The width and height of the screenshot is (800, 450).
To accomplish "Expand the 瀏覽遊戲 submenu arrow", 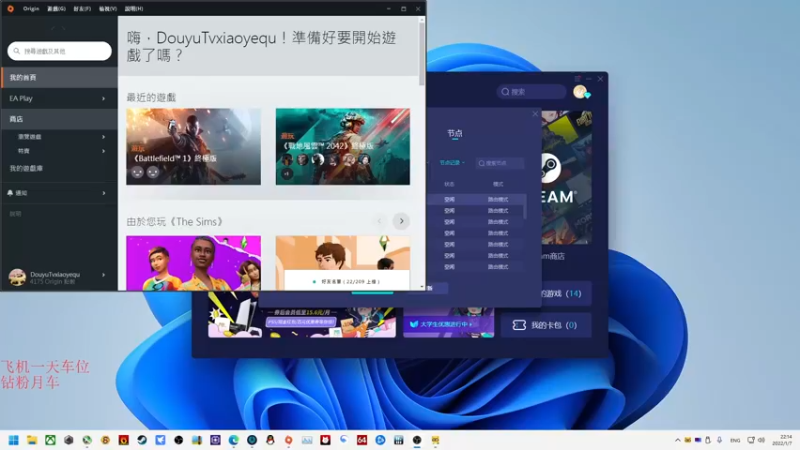I will (x=104, y=137).
